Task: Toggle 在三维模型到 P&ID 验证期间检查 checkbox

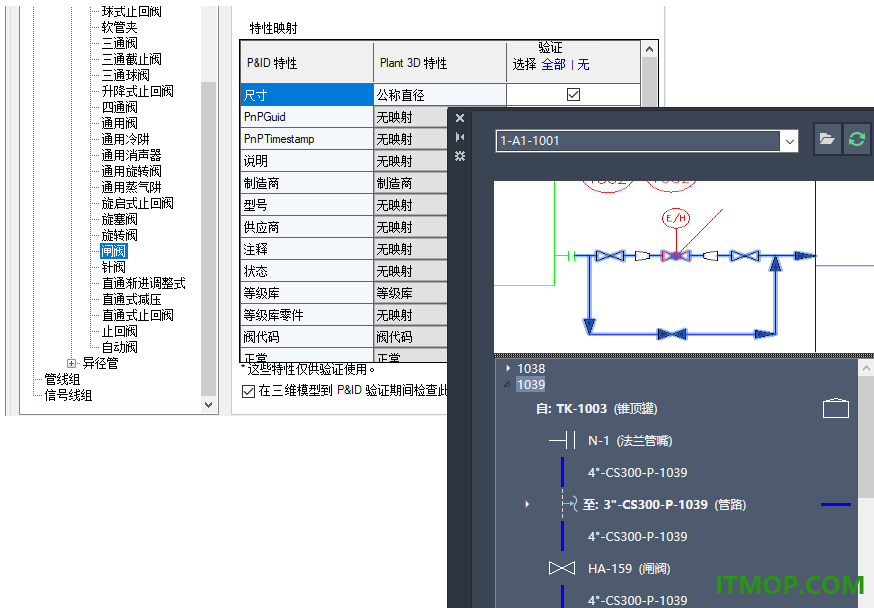Action: [x=249, y=391]
